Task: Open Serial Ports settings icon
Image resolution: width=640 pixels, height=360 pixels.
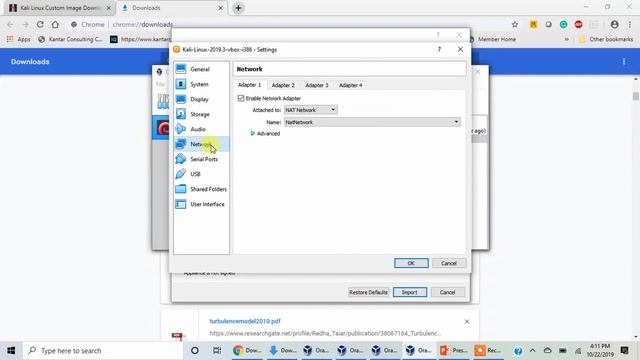Action: [x=181, y=159]
